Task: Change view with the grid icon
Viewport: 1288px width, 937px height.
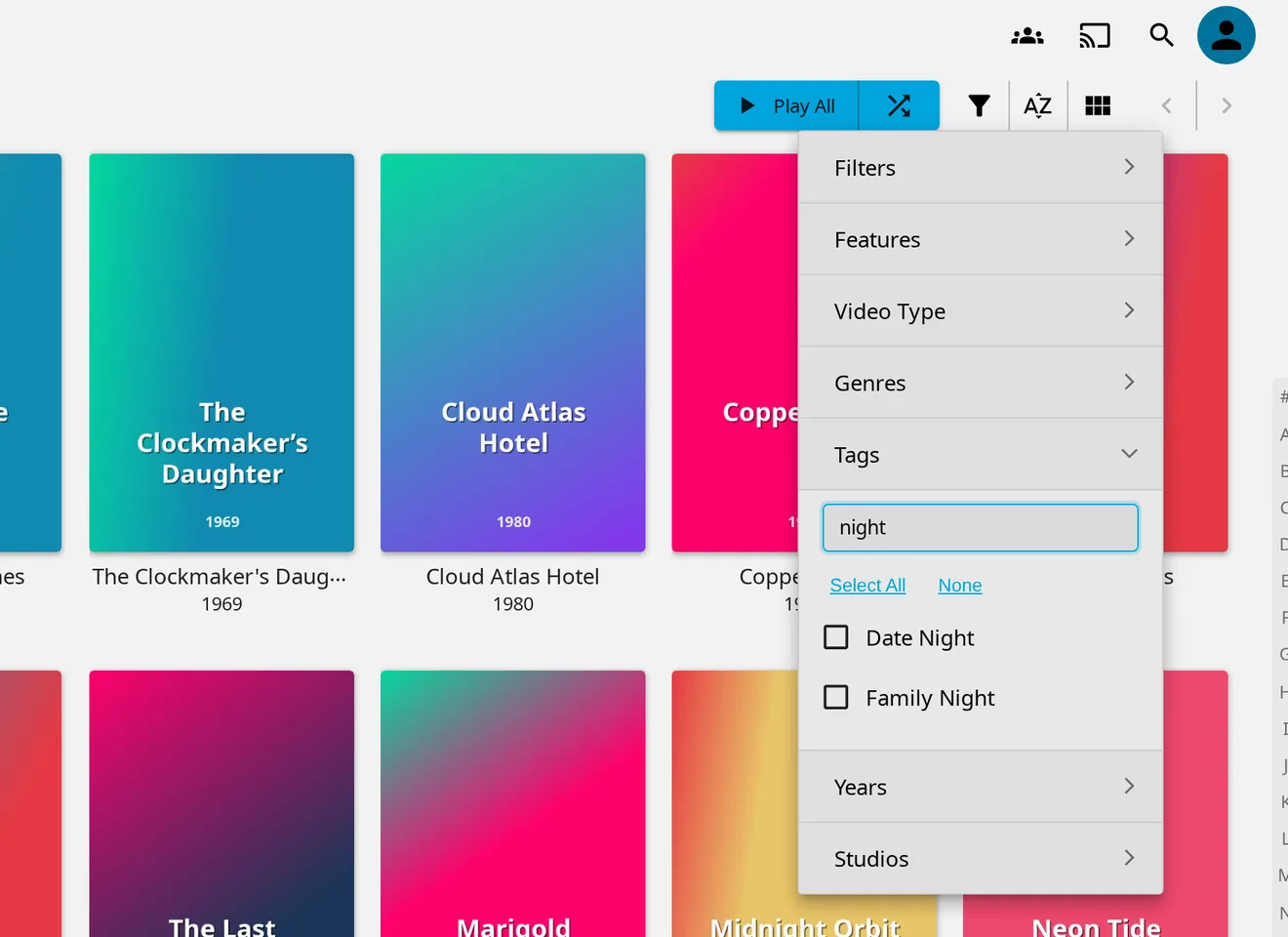Action: coord(1098,105)
